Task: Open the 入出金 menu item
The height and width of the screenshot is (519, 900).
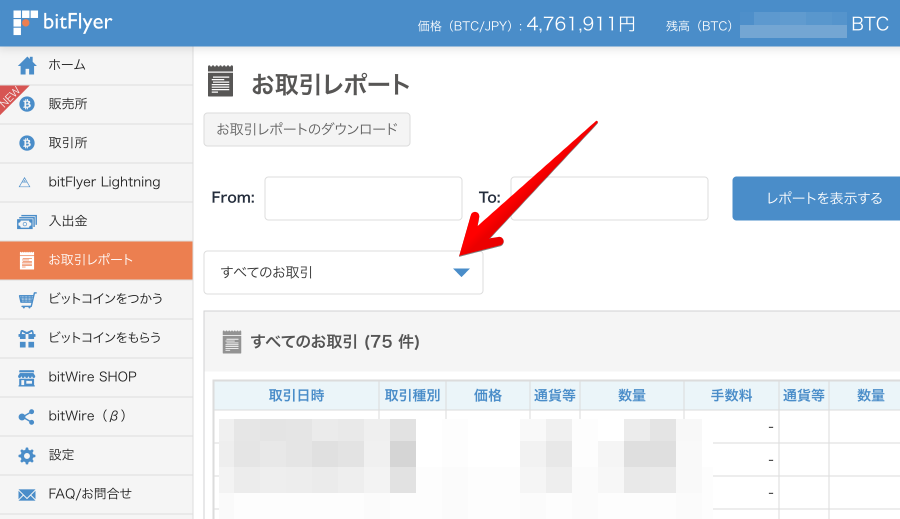Action: [x=96, y=222]
